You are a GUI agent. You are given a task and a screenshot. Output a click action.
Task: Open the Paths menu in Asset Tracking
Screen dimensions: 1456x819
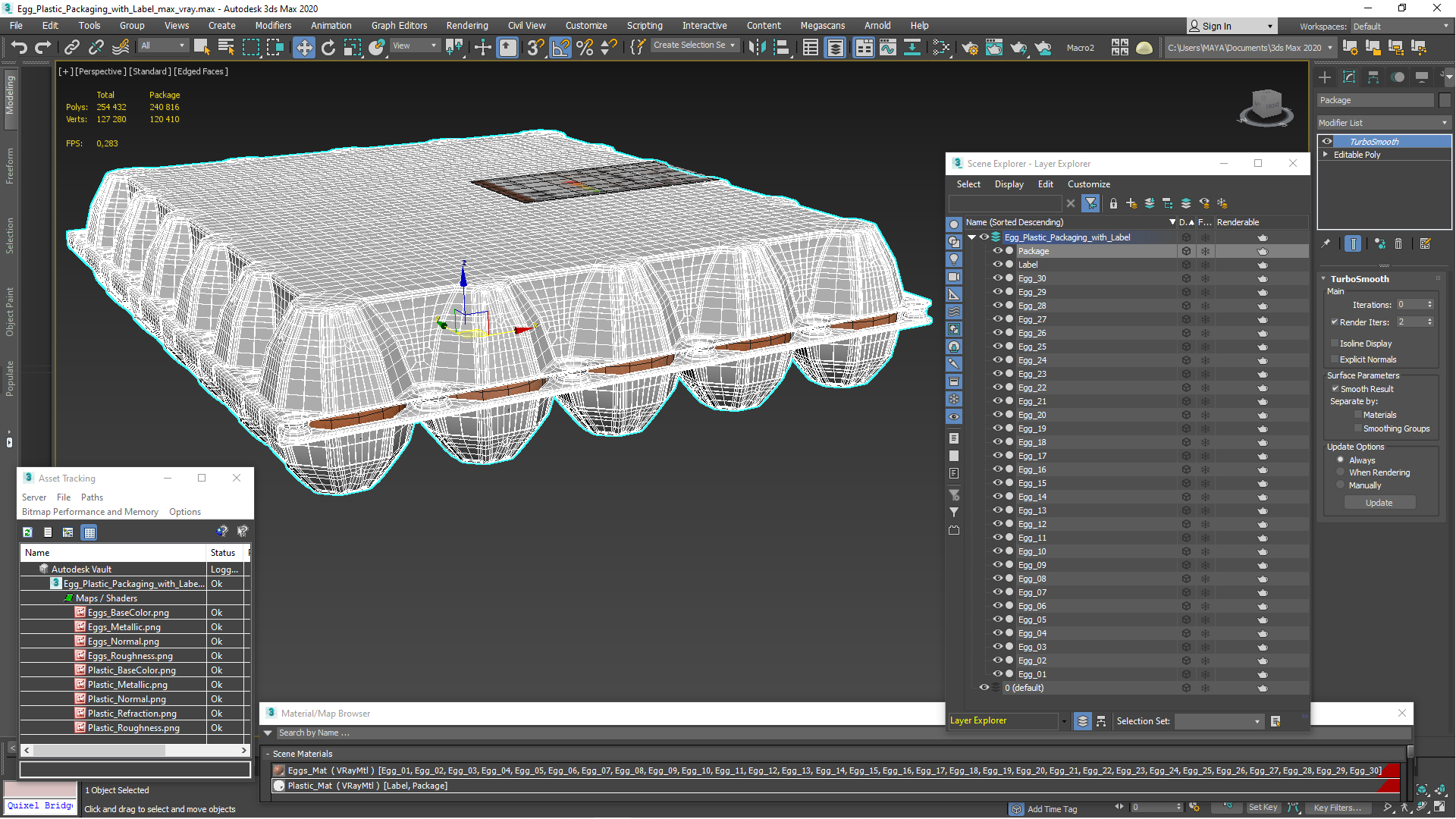click(92, 497)
